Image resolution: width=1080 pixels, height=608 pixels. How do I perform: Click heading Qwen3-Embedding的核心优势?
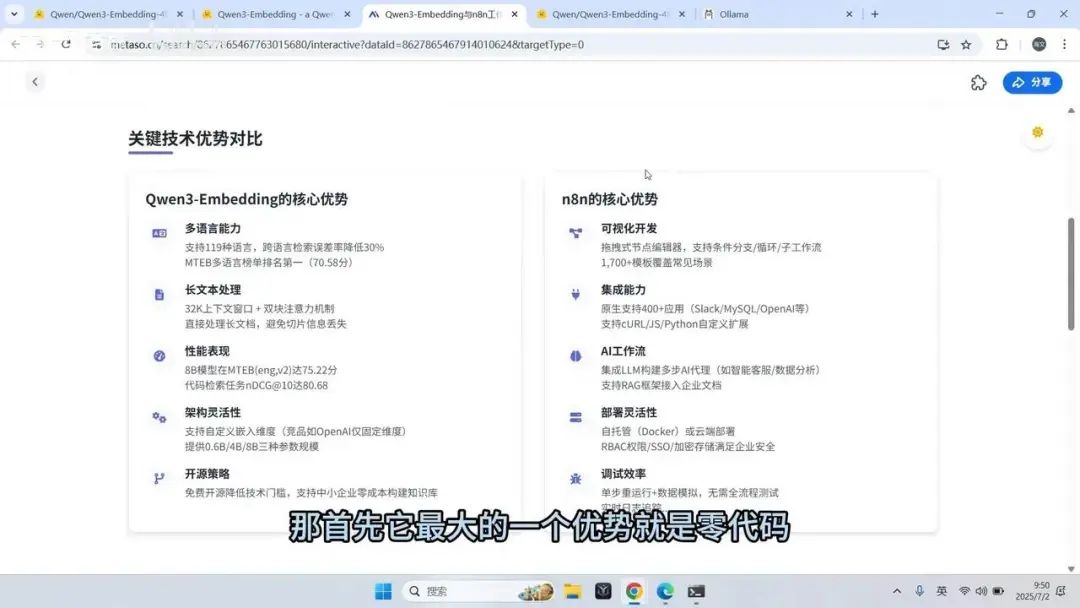(x=246, y=199)
